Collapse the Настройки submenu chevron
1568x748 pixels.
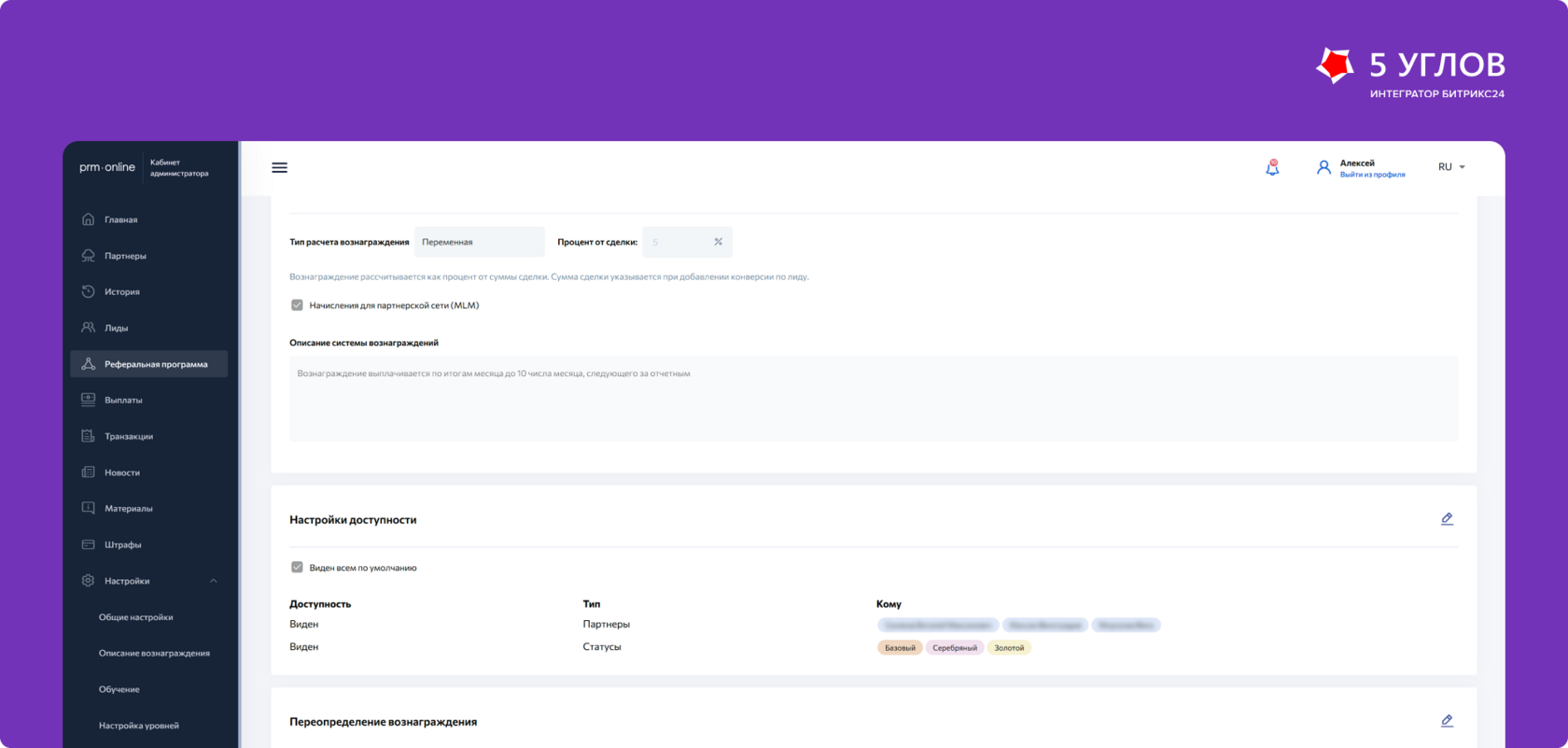tap(214, 581)
